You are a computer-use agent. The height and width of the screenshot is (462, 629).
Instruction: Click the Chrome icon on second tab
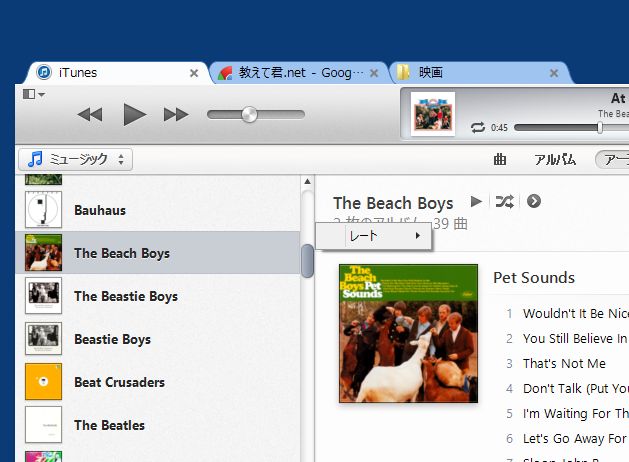click(225, 73)
